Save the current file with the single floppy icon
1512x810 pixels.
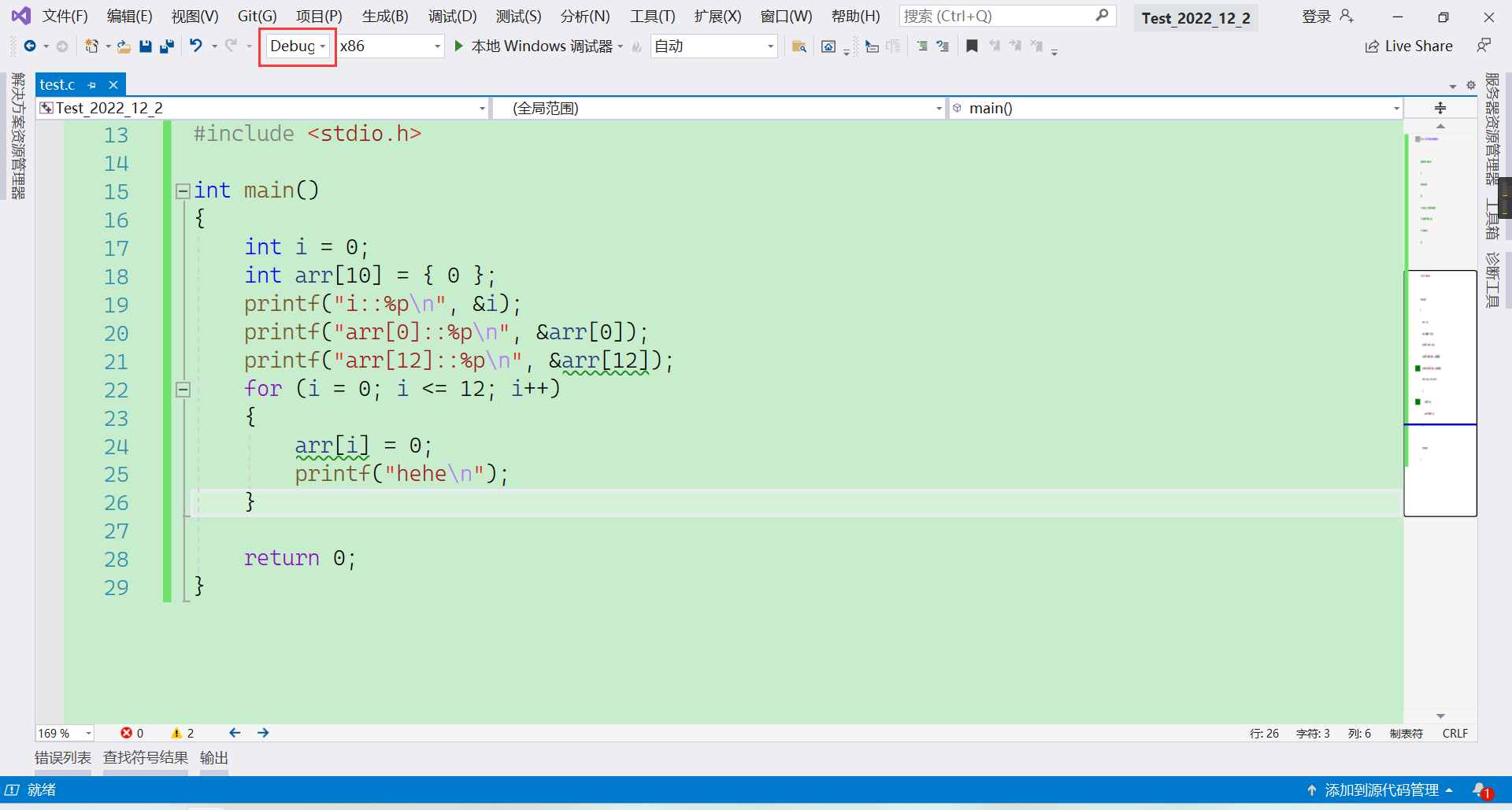click(145, 46)
